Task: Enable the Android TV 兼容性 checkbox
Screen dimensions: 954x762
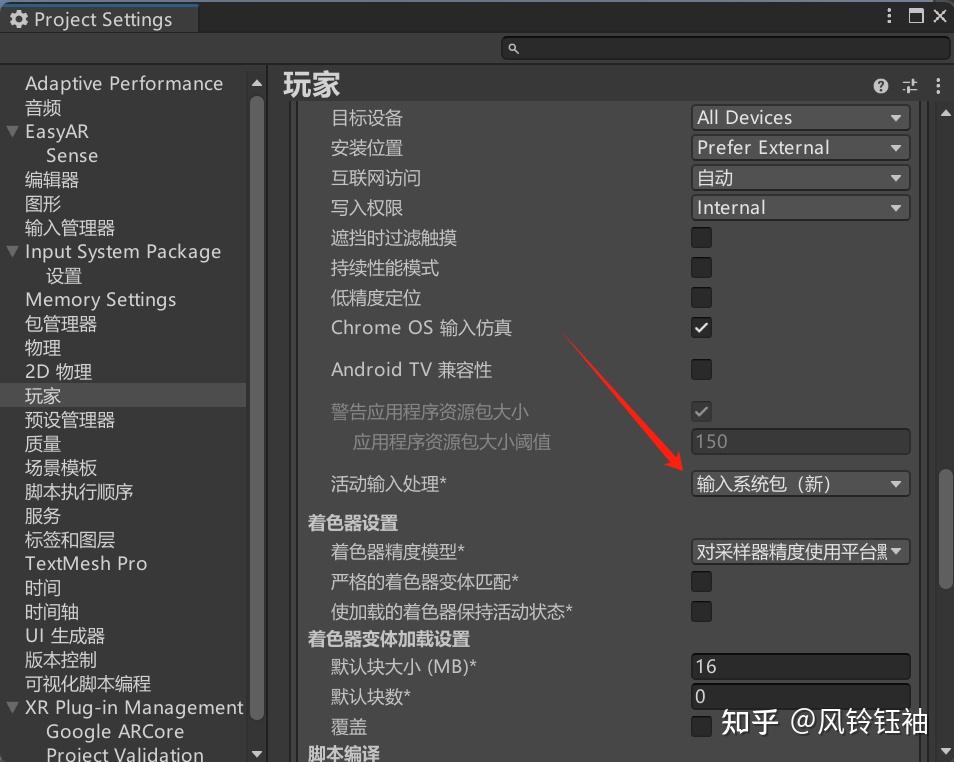Action: point(701,369)
